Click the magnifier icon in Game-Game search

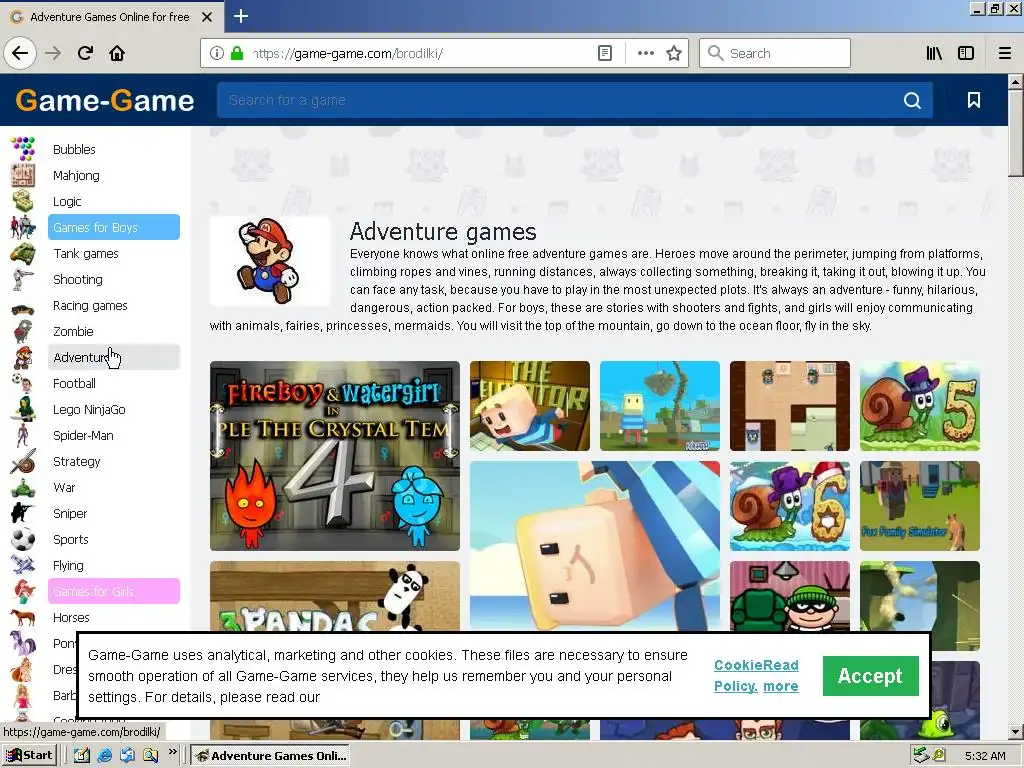tap(912, 100)
